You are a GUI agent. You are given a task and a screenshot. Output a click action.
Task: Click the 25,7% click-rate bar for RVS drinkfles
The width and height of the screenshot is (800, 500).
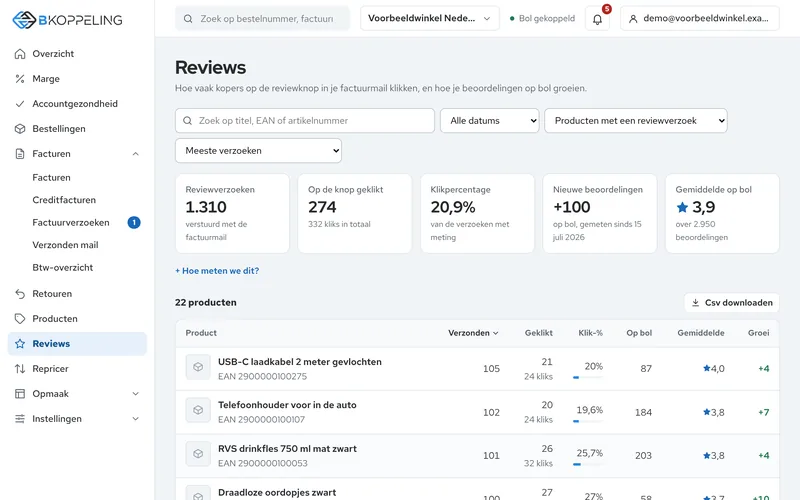tap(588, 464)
